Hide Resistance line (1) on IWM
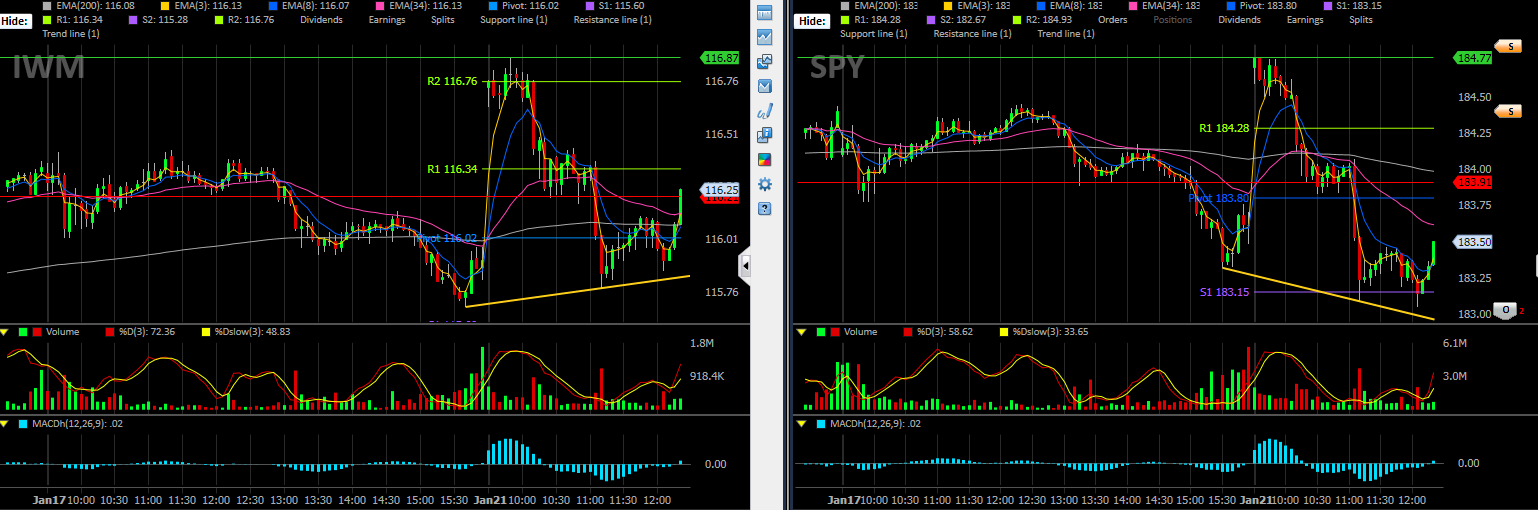 (x=611, y=19)
